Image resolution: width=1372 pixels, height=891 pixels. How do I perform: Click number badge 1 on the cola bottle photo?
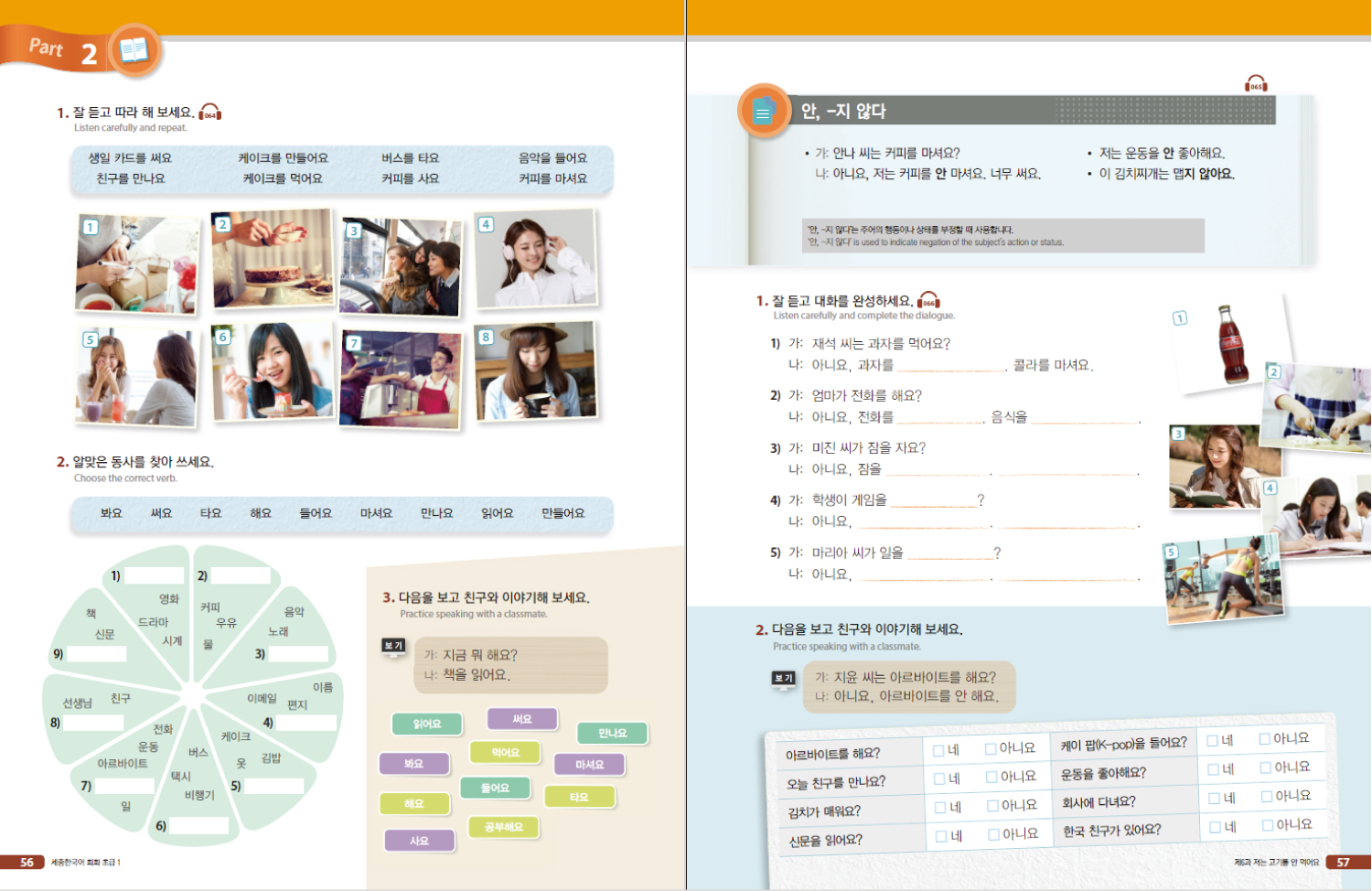click(1180, 318)
